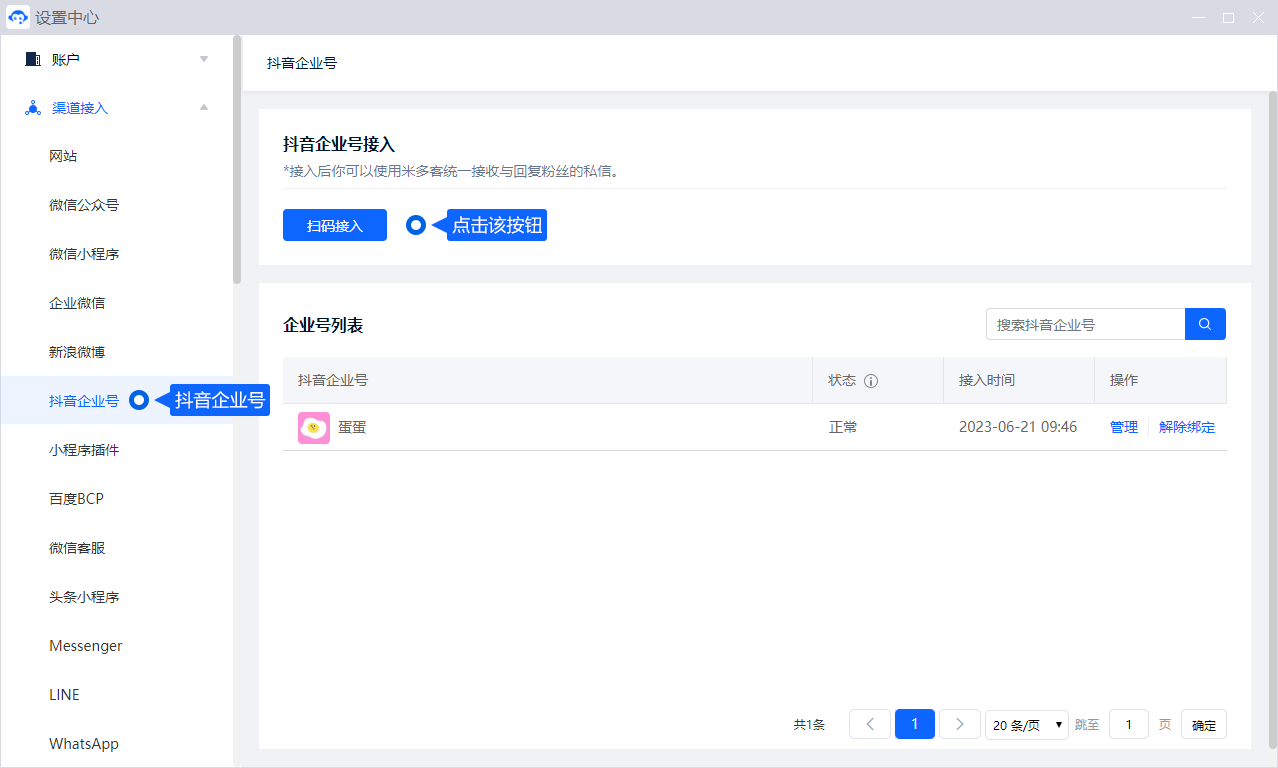The width and height of the screenshot is (1278, 768).
Task: Click the page jump number field
Action: click(1129, 724)
